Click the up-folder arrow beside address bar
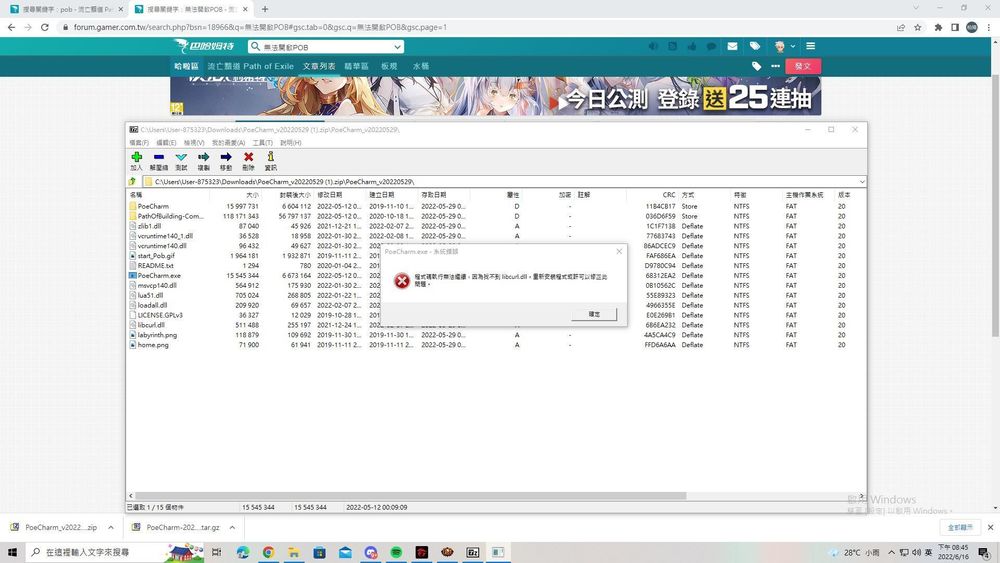The image size is (1000, 563). pyautogui.click(x=133, y=182)
